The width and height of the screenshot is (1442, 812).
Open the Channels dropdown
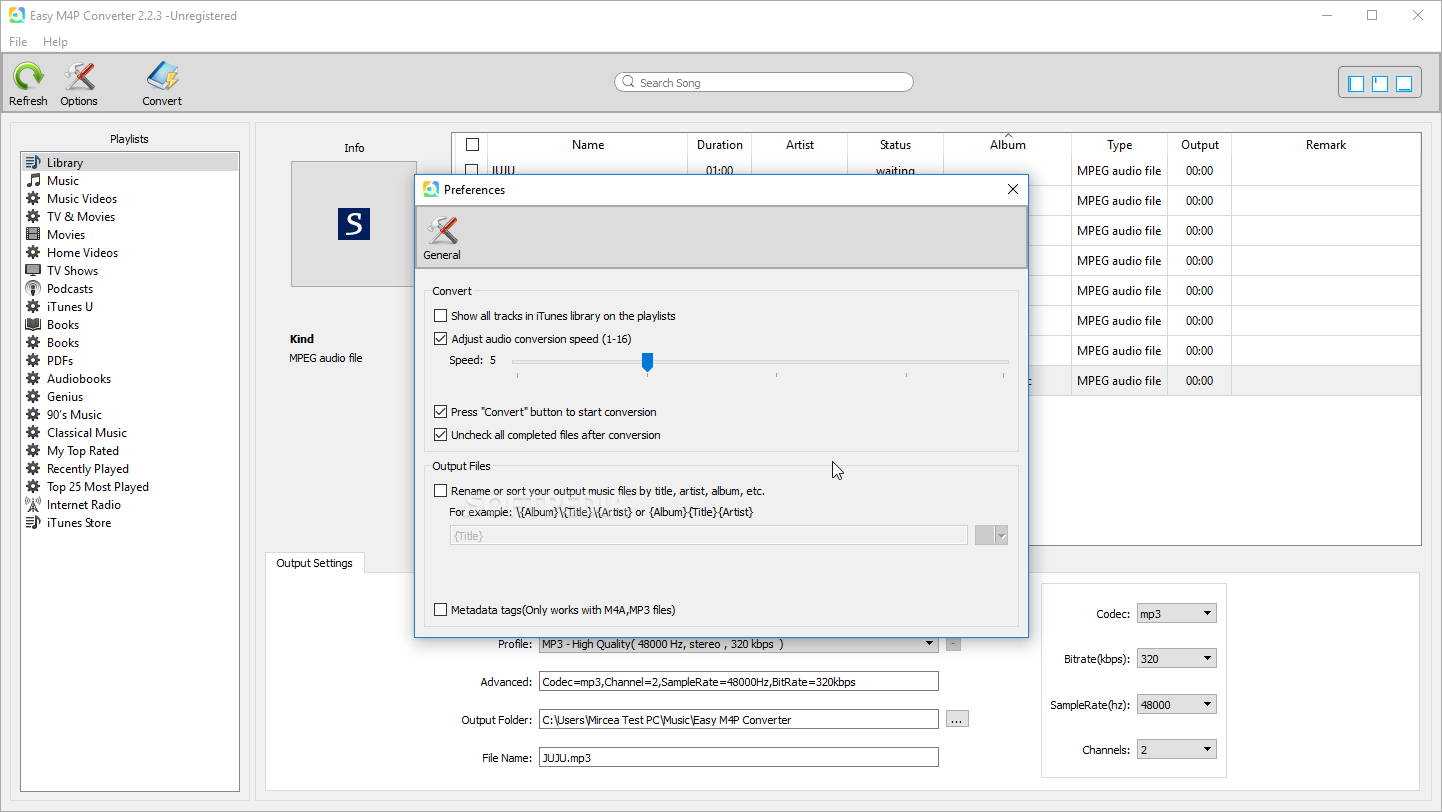pyautogui.click(x=1177, y=750)
